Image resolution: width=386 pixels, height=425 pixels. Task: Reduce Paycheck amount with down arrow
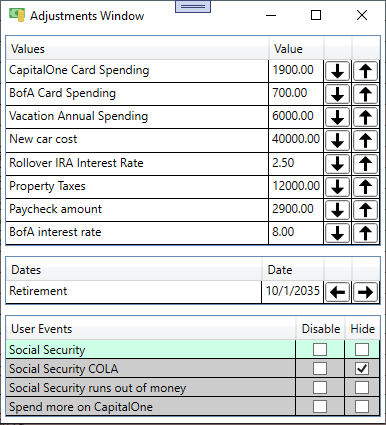337,210
